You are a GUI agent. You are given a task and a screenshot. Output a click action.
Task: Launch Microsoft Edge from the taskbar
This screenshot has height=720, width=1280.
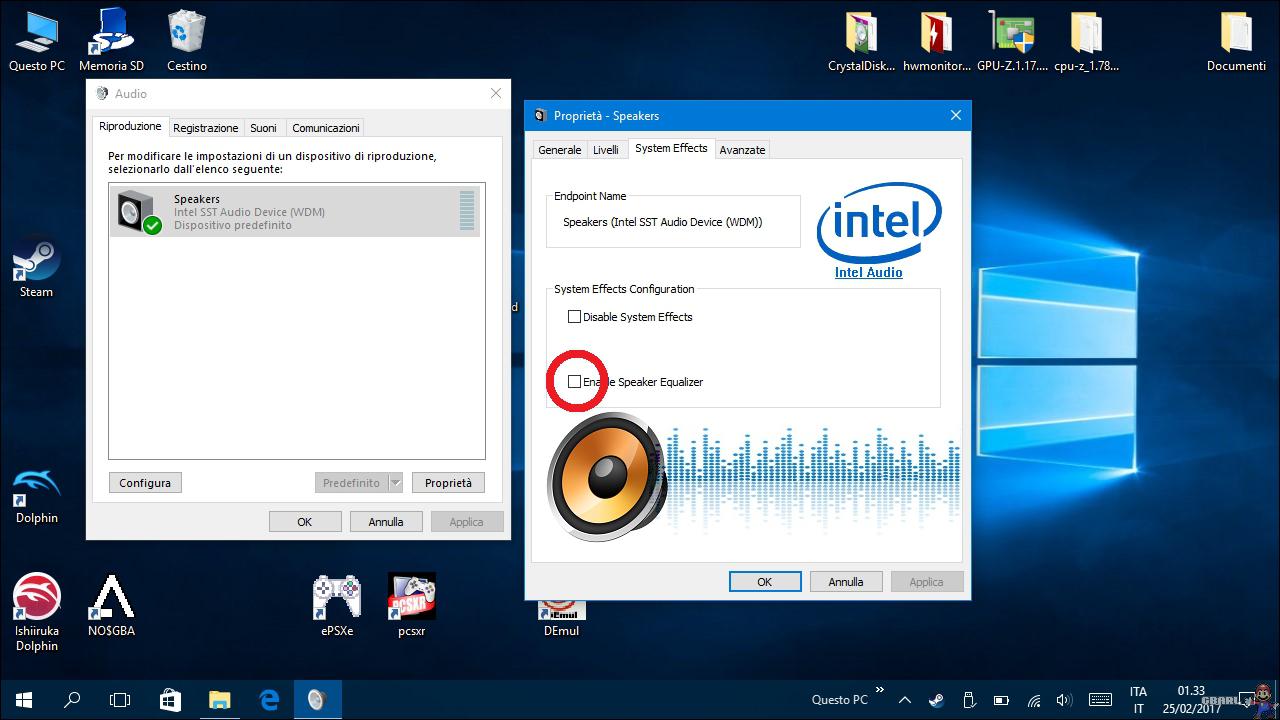point(269,700)
